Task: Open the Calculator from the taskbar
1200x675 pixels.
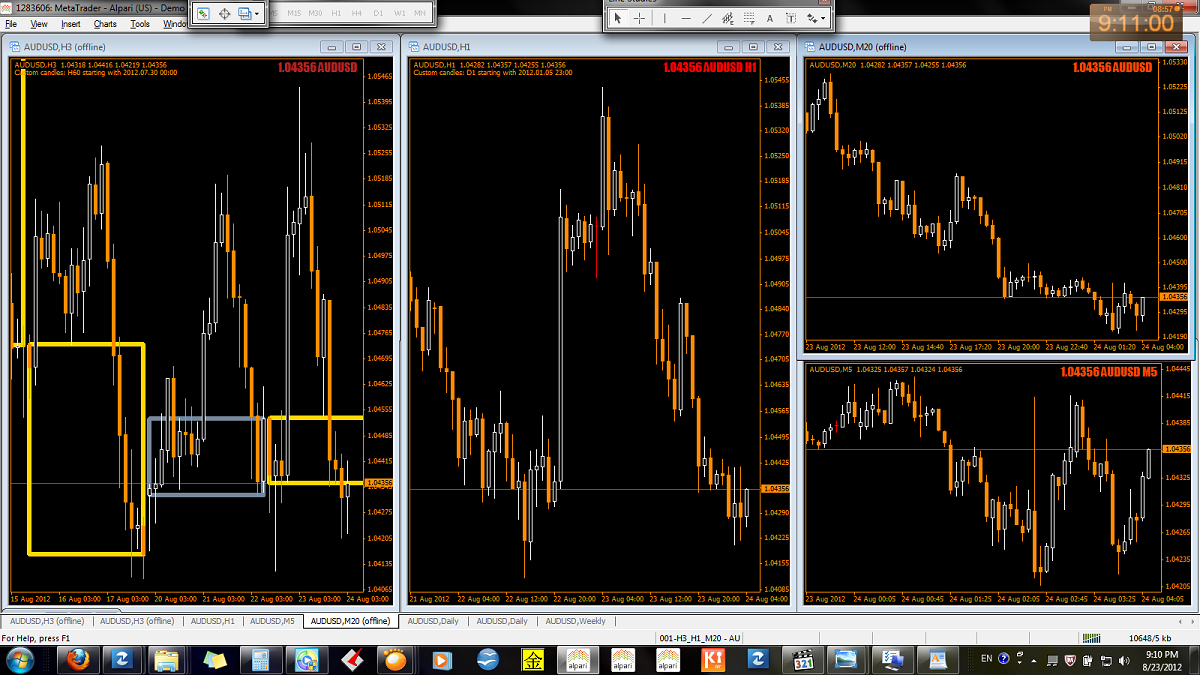Action: tap(260, 659)
